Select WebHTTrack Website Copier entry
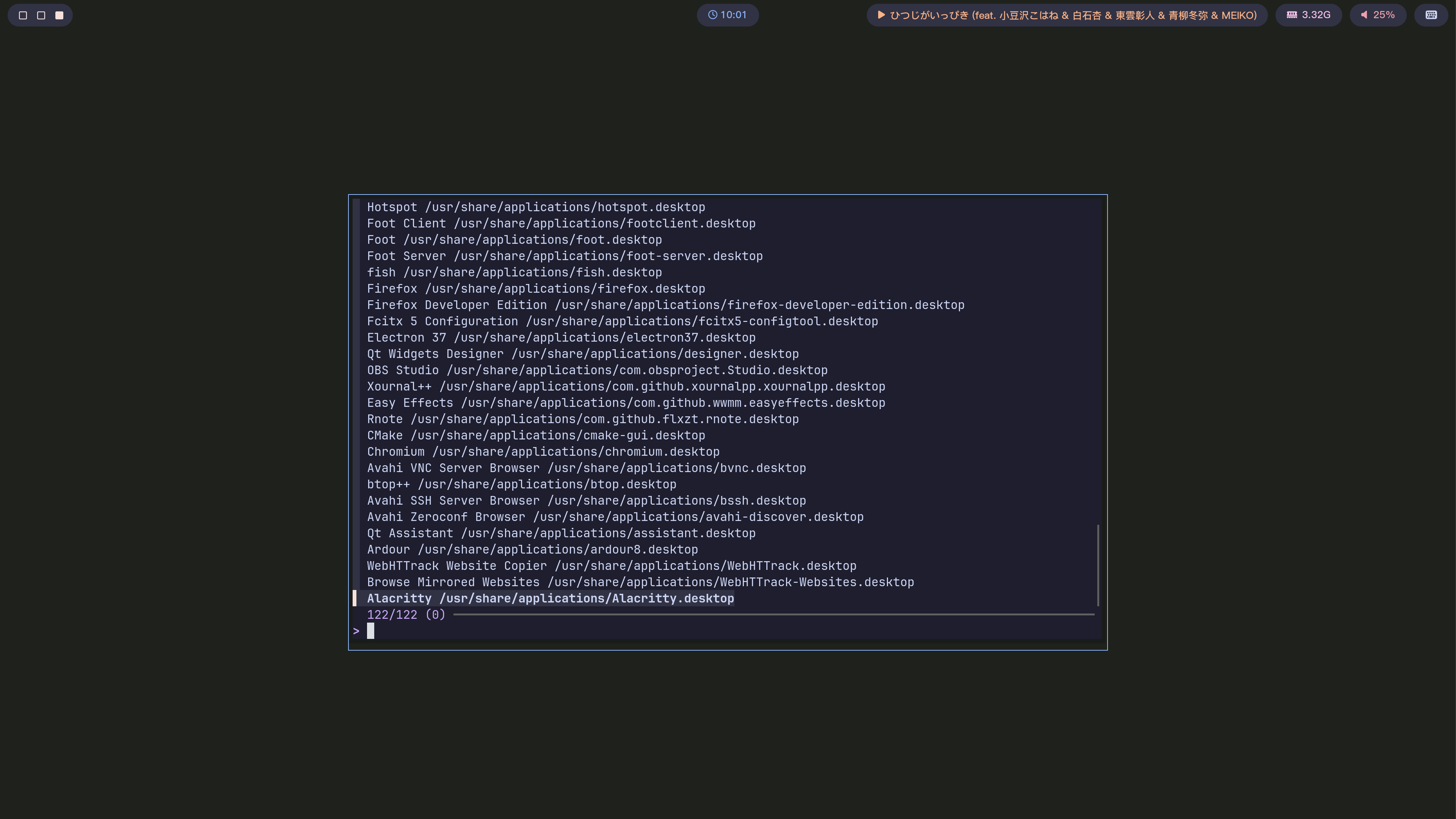Image resolution: width=1456 pixels, height=819 pixels. pyautogui.click(x=612, y=566)
